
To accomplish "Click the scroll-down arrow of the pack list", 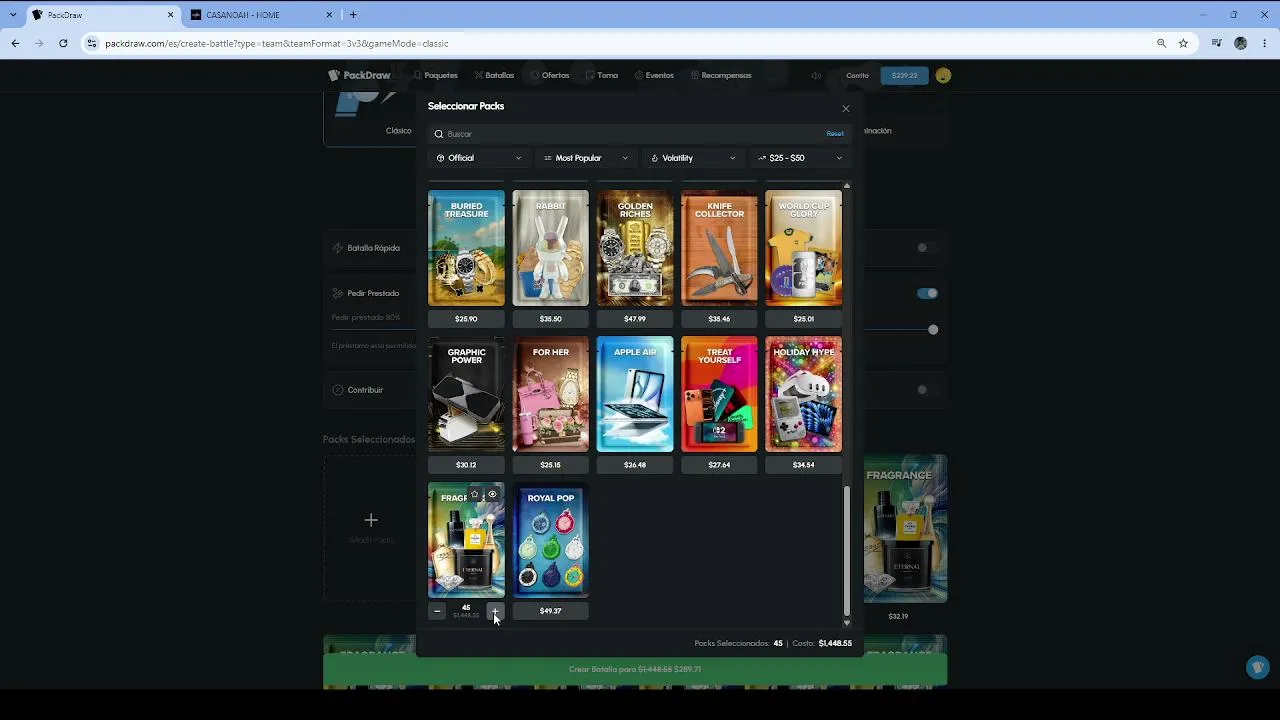I will coord(847,623).
